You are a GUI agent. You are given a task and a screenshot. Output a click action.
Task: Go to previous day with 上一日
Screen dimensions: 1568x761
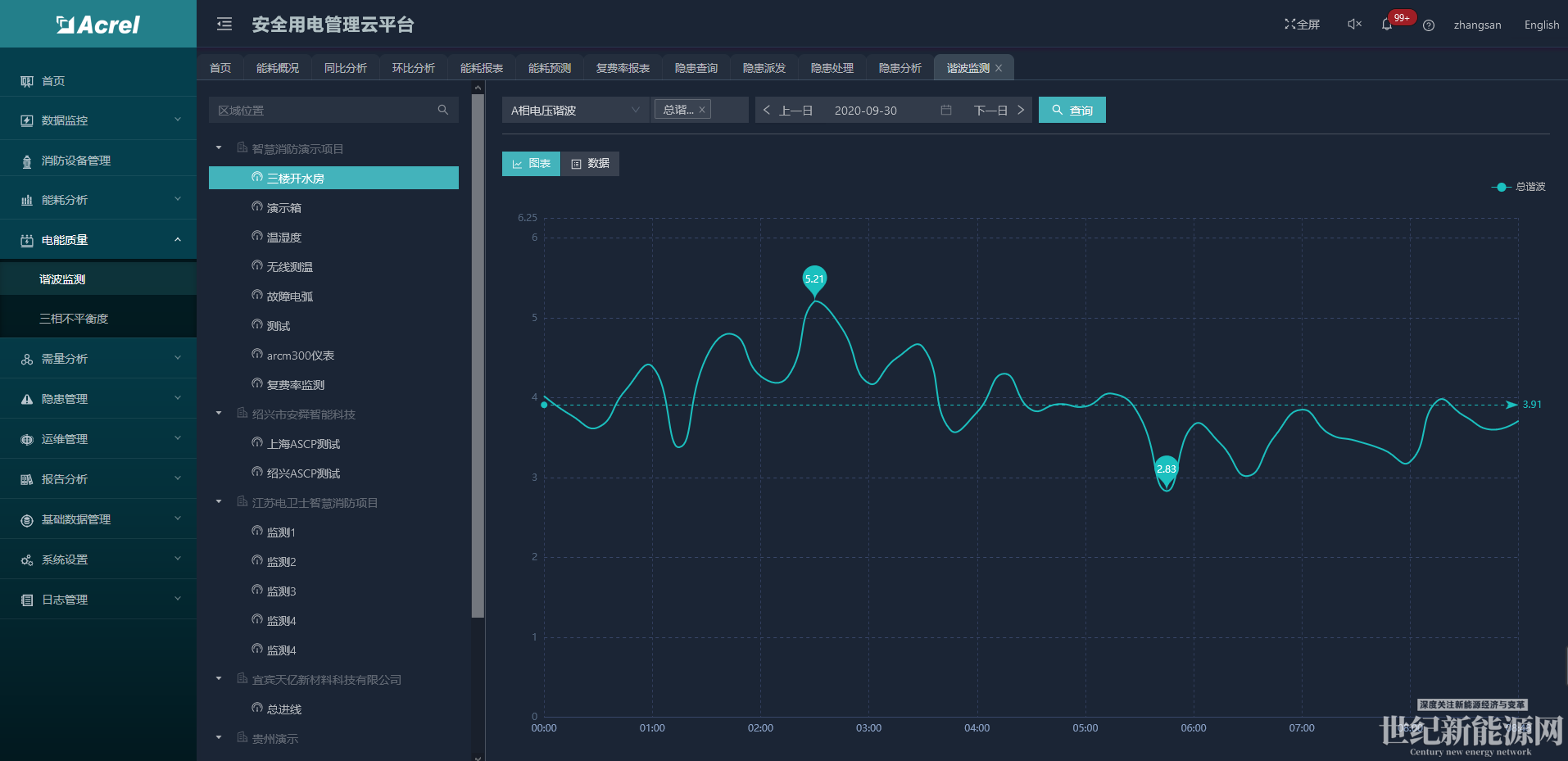788,110
